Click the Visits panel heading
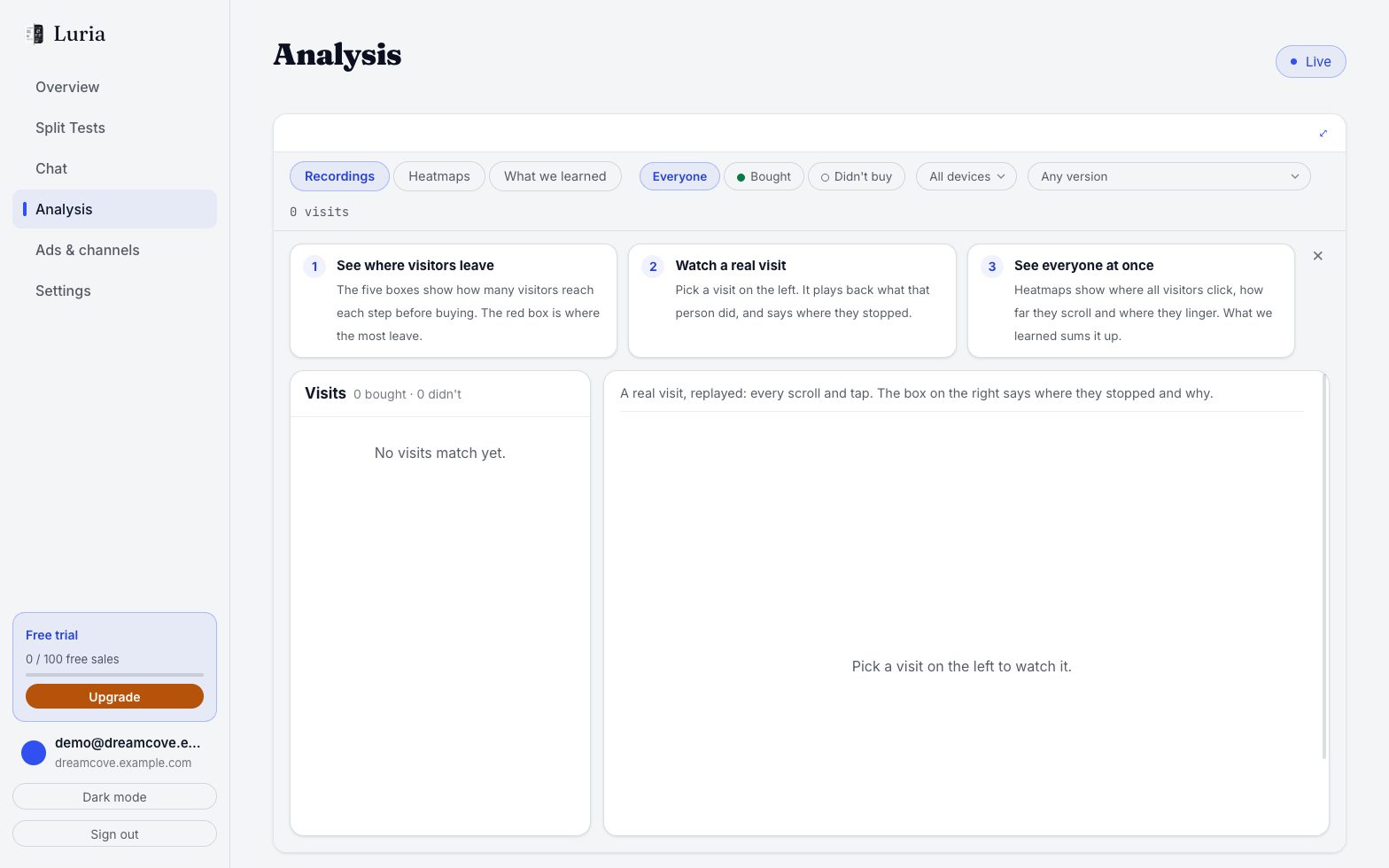Screen dimensions: 1389x868 325,393
